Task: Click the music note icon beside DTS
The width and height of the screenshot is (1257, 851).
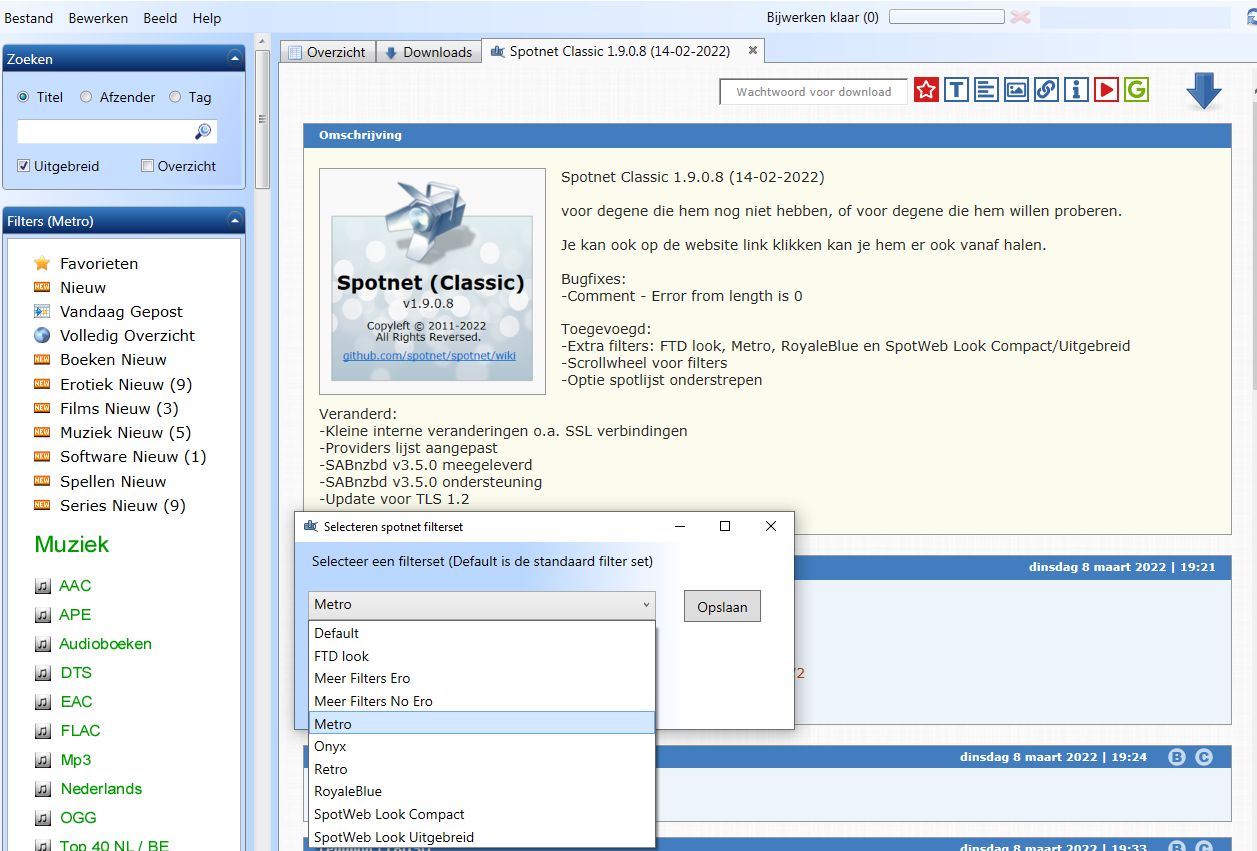Action: tap(42, 673)
